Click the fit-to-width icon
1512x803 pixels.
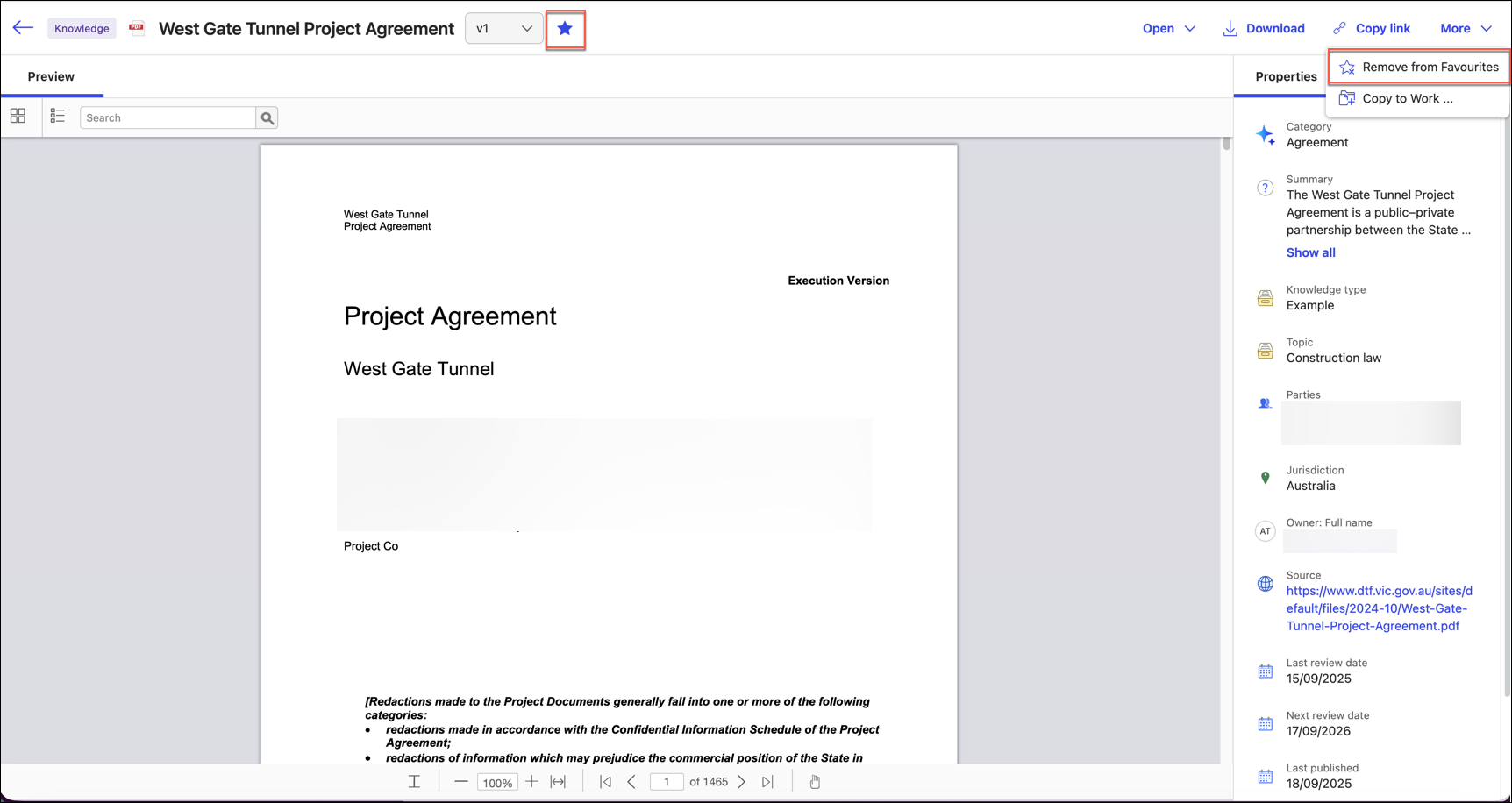point(558,781)
